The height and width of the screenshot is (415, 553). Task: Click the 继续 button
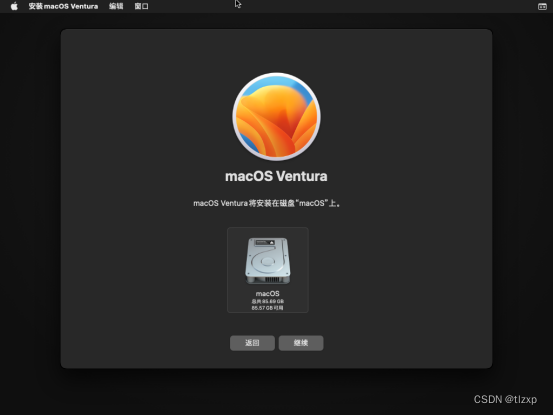pyautogui.click(x=301, y=343)
